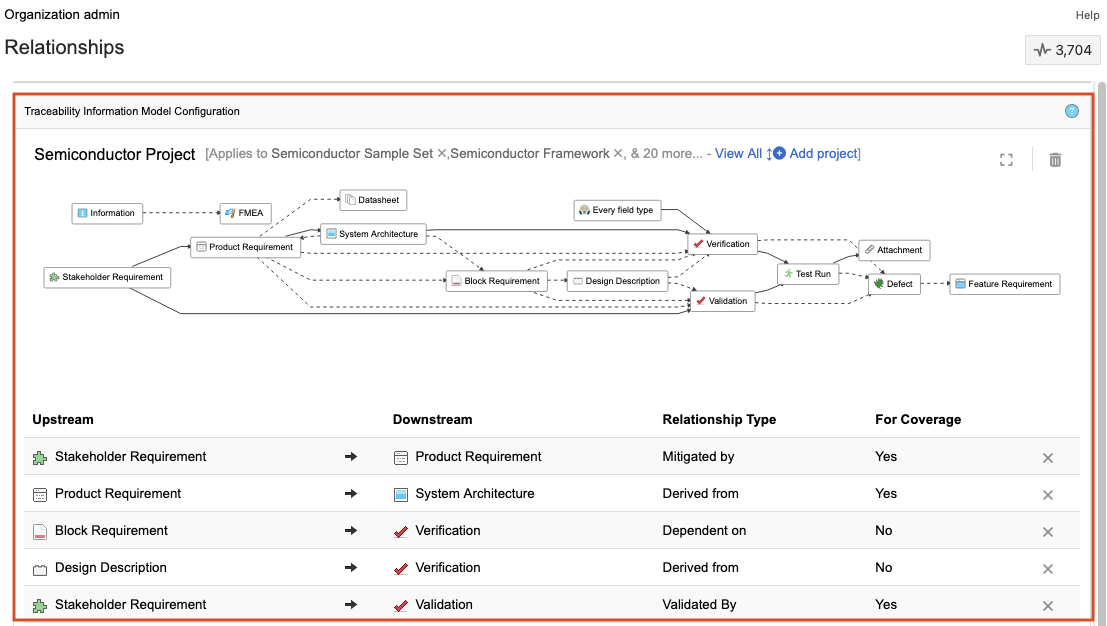Image resolution: width=1107 pixels, height=626 pixels.
Task: Click the Validated By relationship type
Action: [x=699, y=605]
